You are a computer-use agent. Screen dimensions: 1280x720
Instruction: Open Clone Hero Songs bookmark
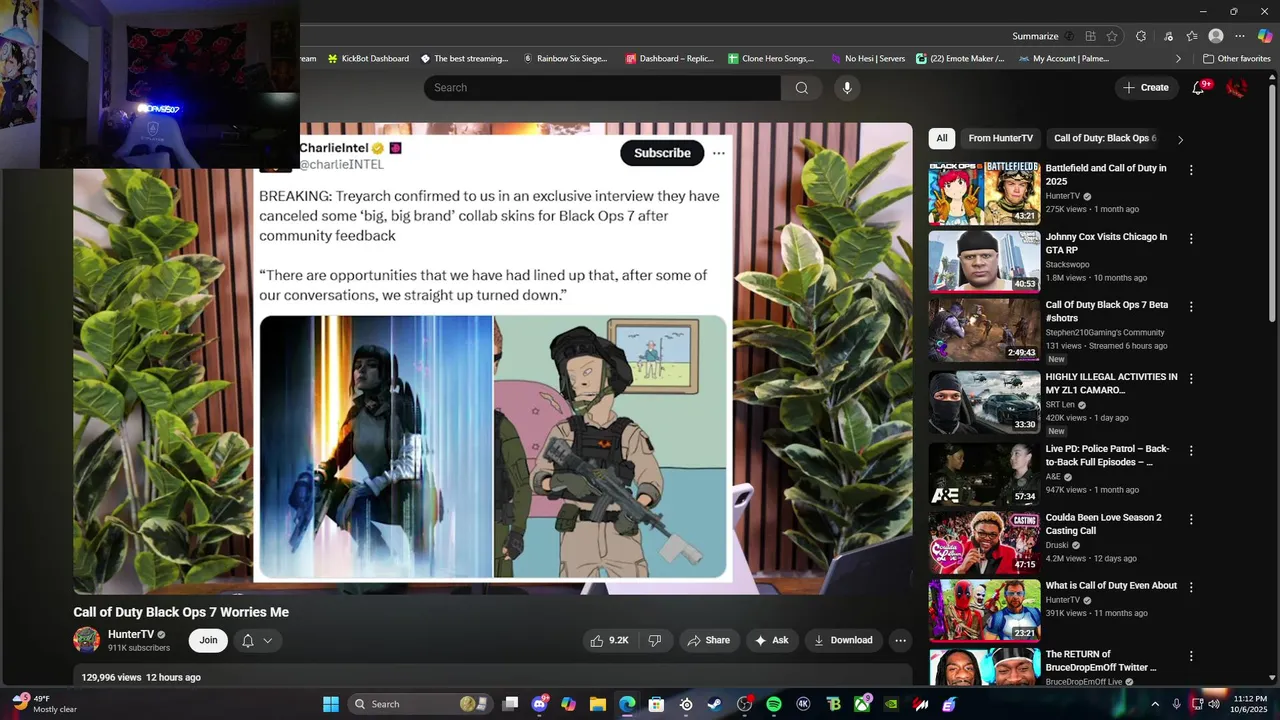tap(771, 59)
